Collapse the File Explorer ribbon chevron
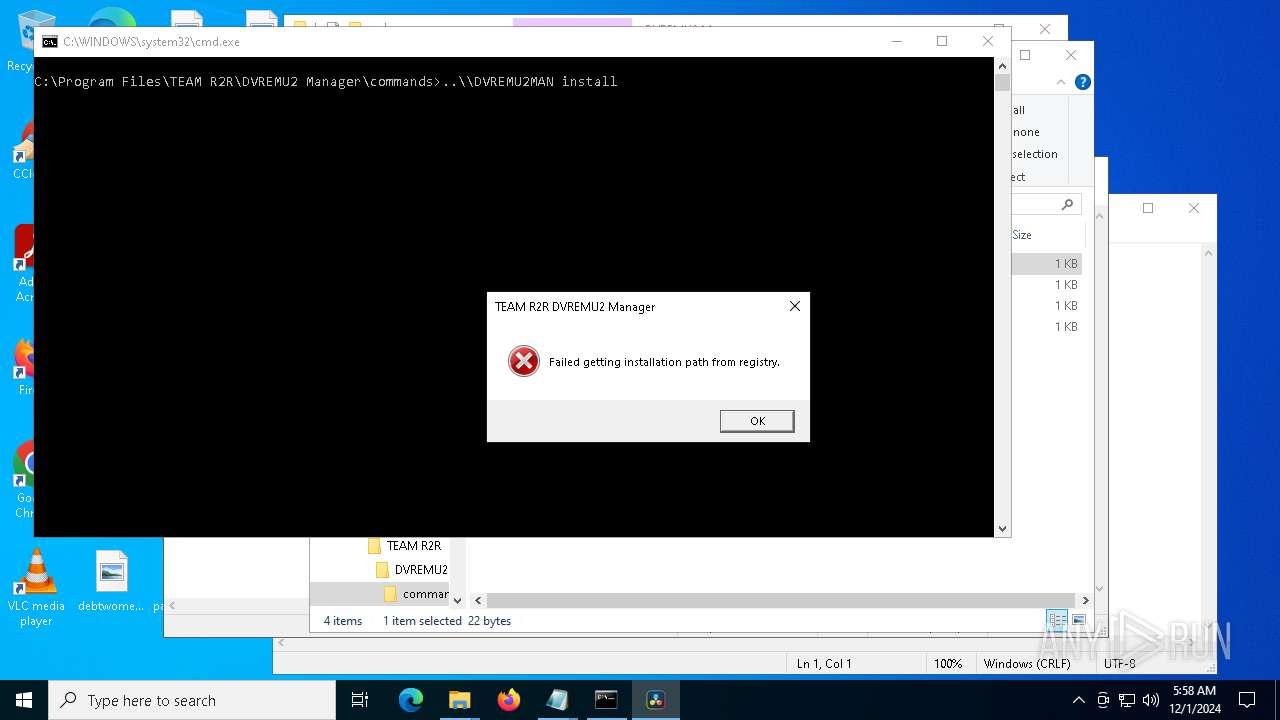 [1061, 82]
